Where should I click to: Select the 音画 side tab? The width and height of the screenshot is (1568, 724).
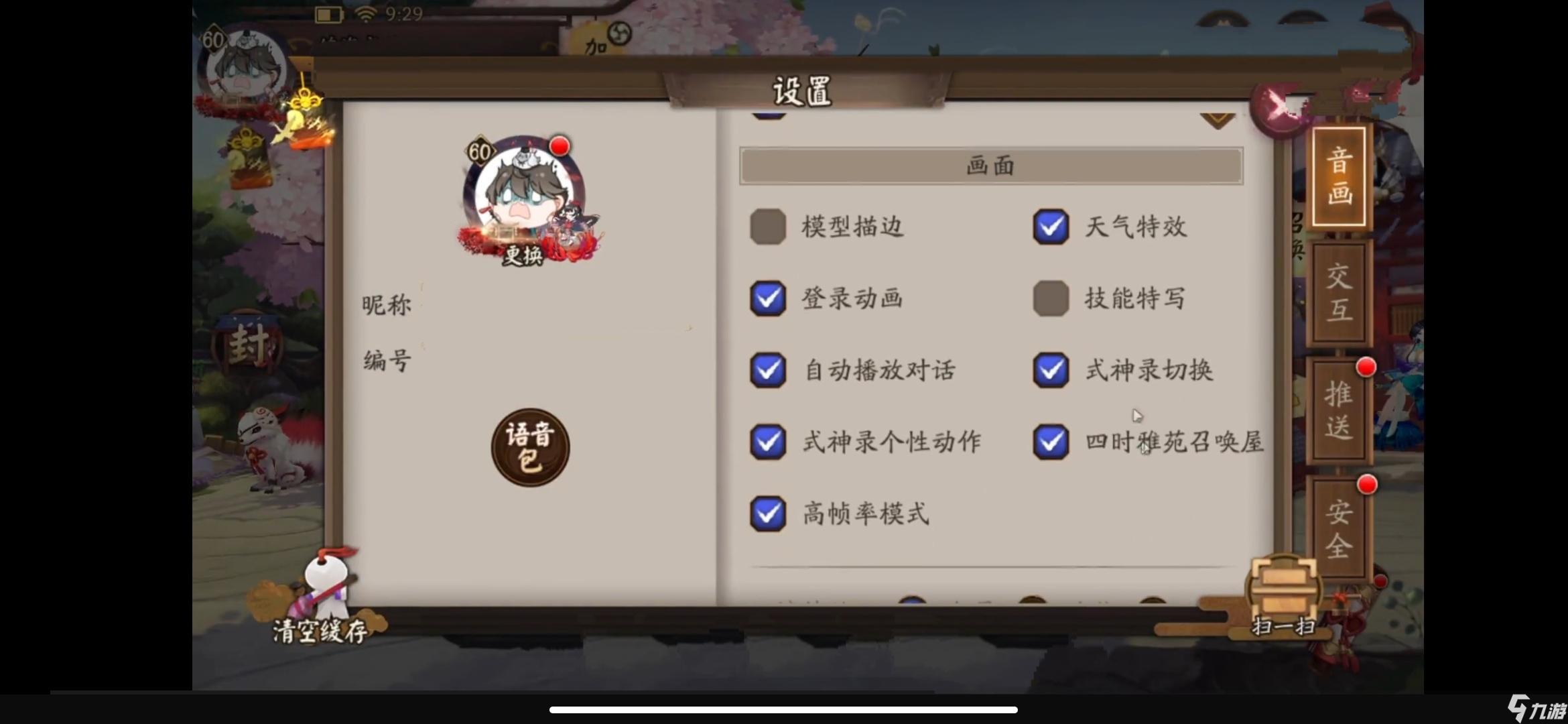pos(1339,176)
